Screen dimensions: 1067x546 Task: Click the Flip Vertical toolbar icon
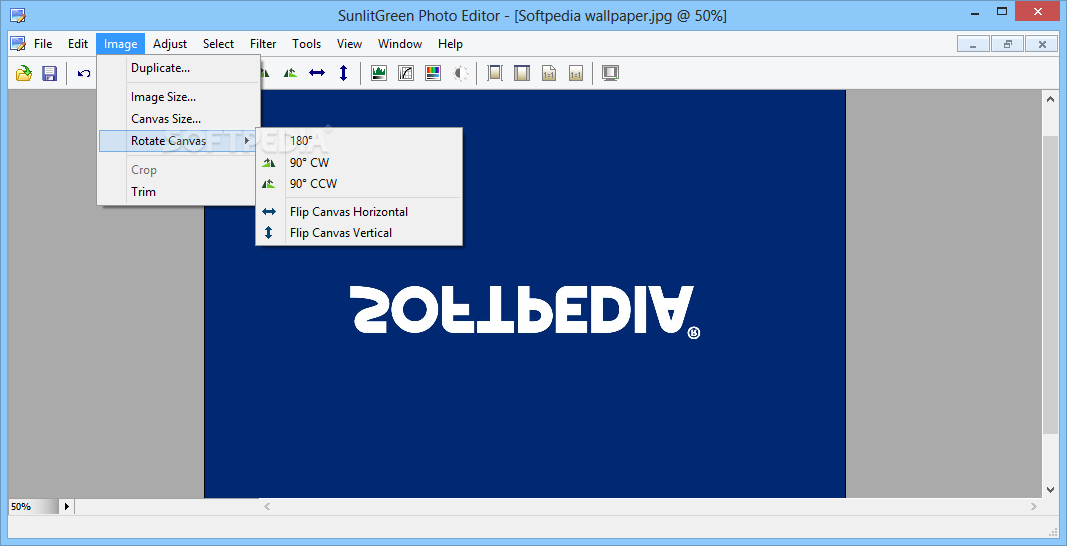344,73
